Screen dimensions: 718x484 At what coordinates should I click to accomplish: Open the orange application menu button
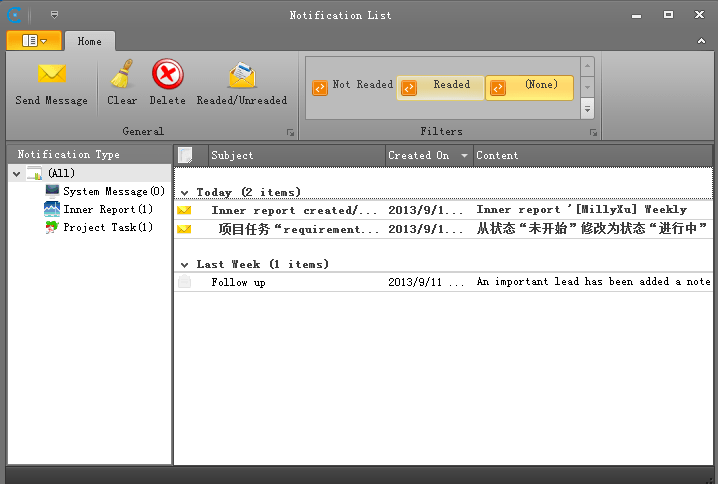point(34,41)
